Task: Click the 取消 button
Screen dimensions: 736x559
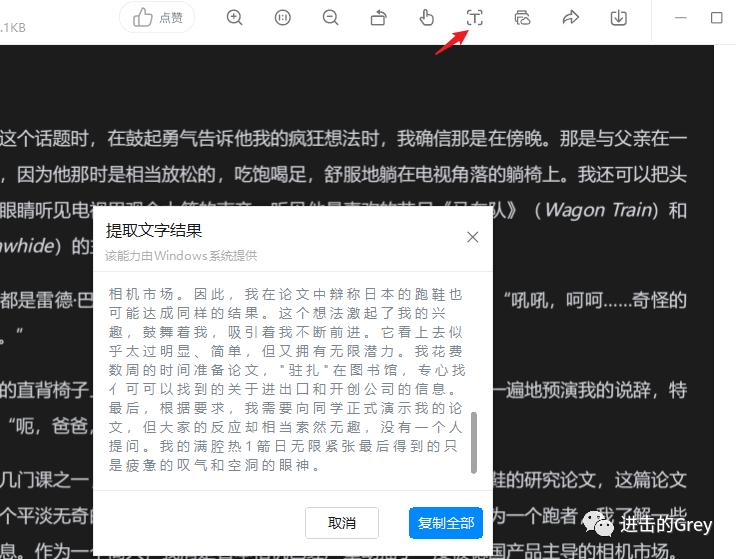Action: (342, 523)
